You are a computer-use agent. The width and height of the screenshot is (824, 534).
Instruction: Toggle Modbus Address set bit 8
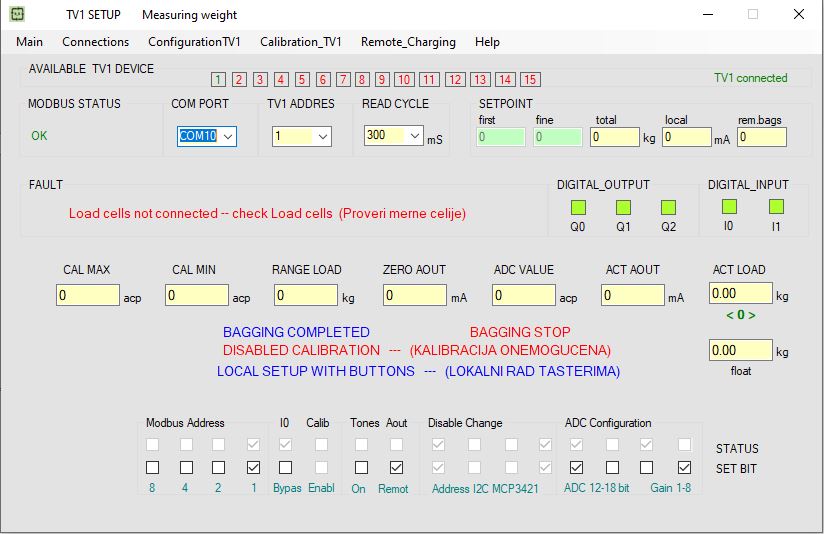point(152,467)
